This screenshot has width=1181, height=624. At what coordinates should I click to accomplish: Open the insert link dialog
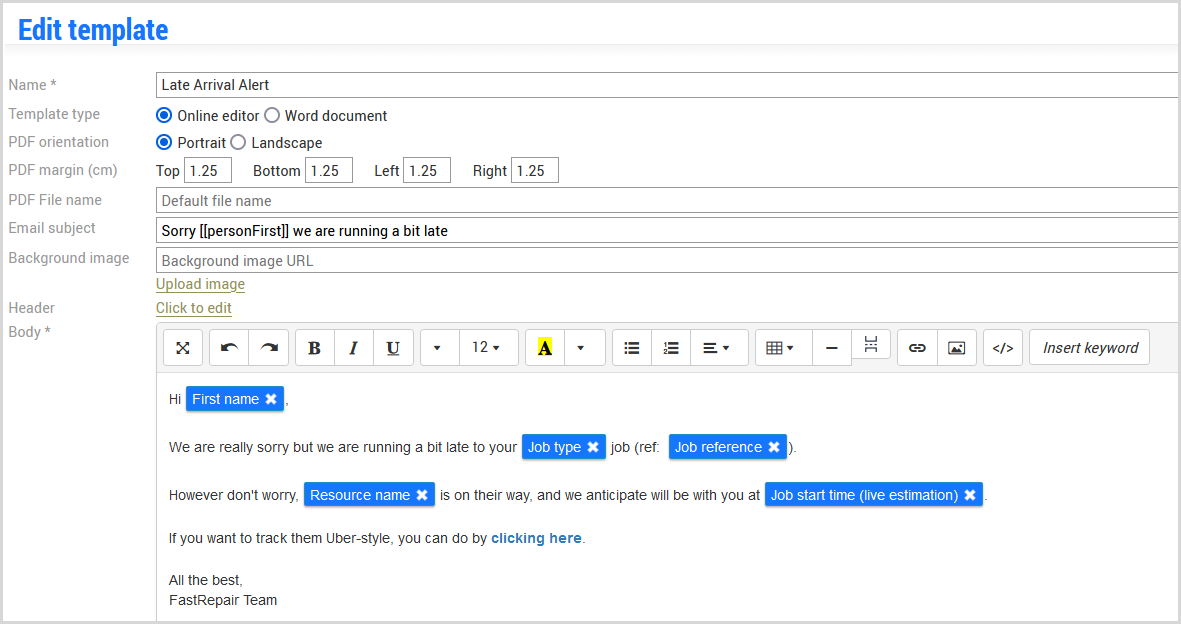tap(917, 348)
